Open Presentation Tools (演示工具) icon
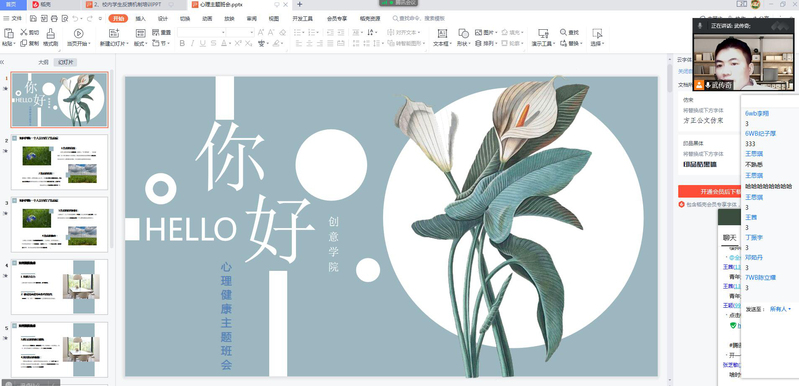The width and height of the screenshot is (799, 386). 543,34
